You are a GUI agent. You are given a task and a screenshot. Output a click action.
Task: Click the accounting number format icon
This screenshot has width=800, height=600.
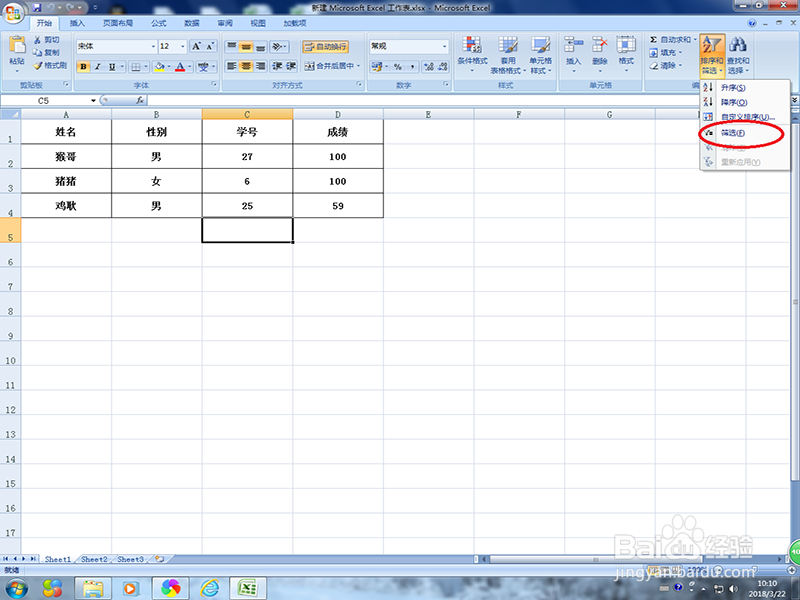click(x=377, y=66)
